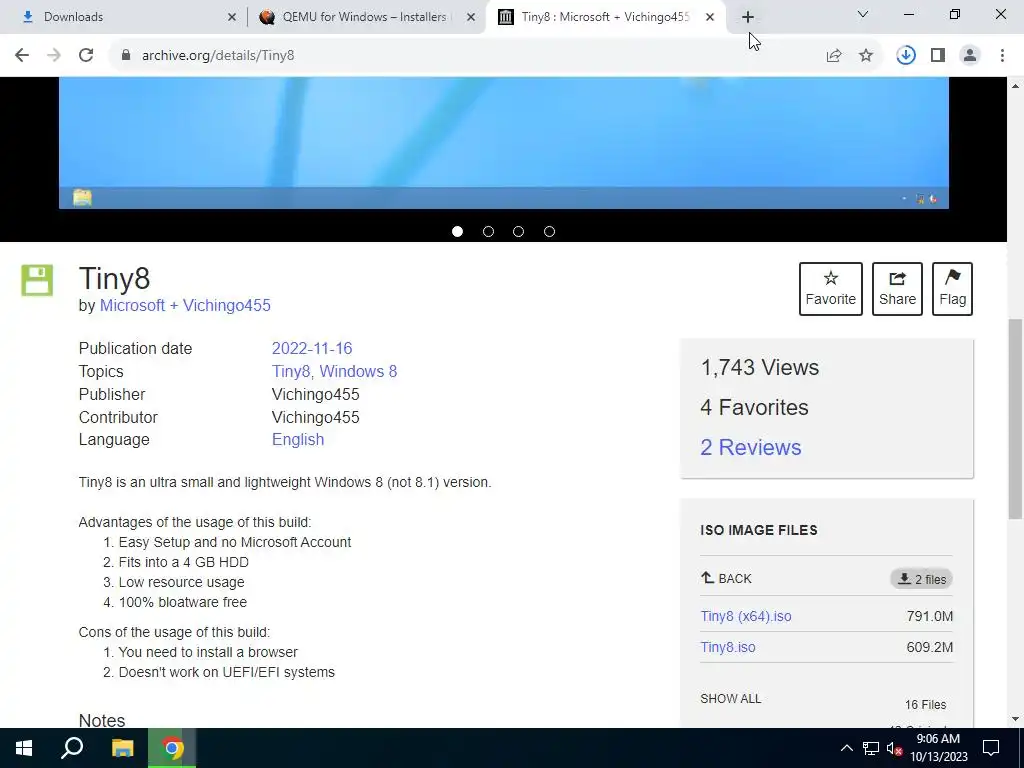Click the site lock icon
This screenshot has width=1024, height=768.
pos(126,56)
